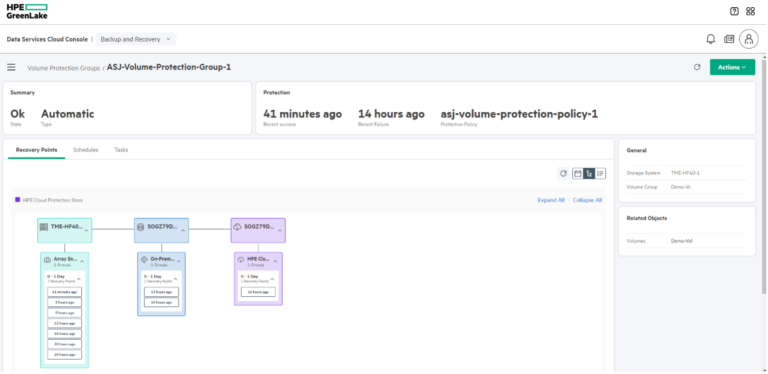Open the Actions dropdown menu
Image resolution: width=768 pixels, height=374 pixels.
732,68
